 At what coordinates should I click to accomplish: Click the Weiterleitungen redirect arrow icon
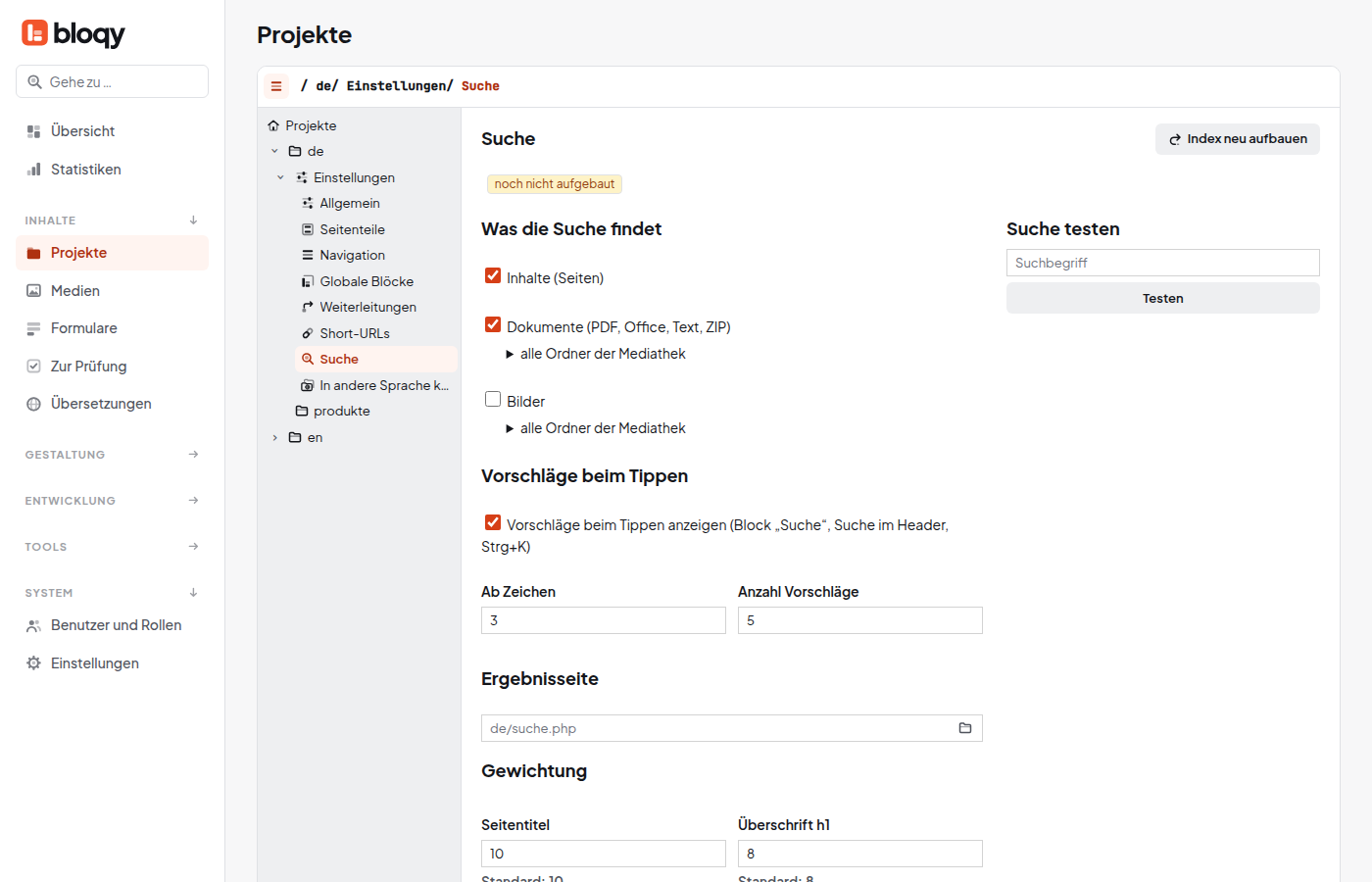(308, 307)
